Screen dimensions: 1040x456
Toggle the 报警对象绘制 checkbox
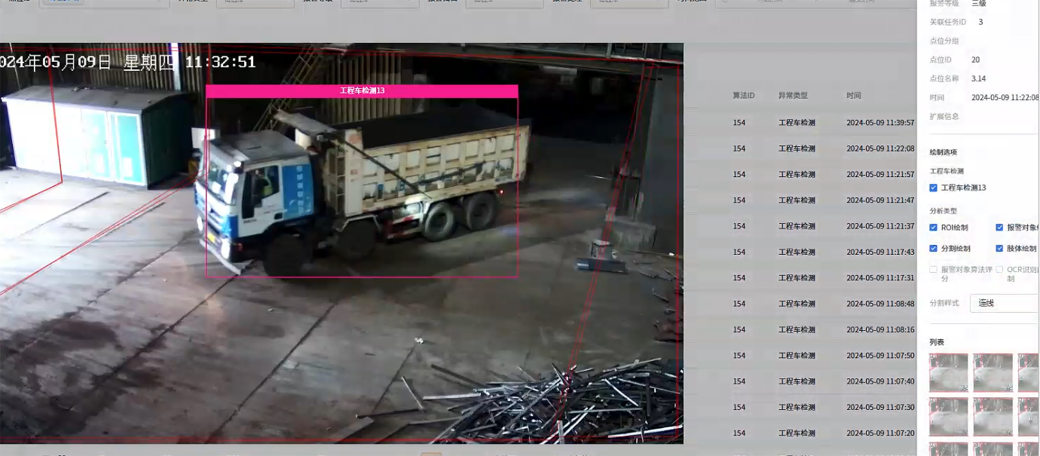coord(1000,228)
